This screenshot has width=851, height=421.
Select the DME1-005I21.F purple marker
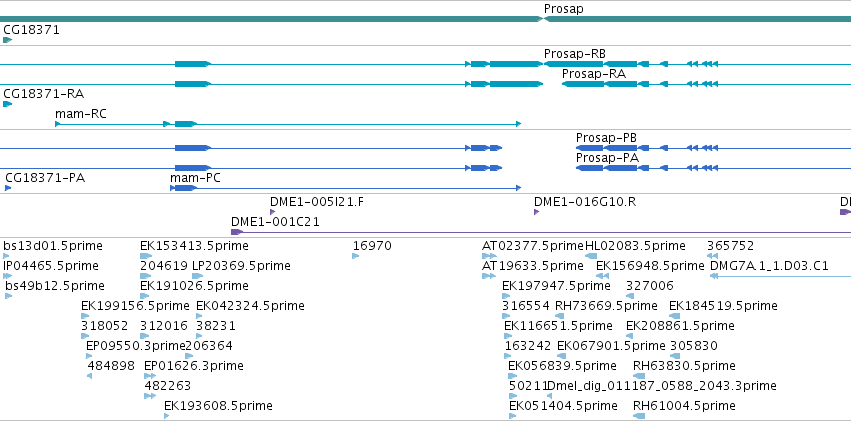[272, 212]
